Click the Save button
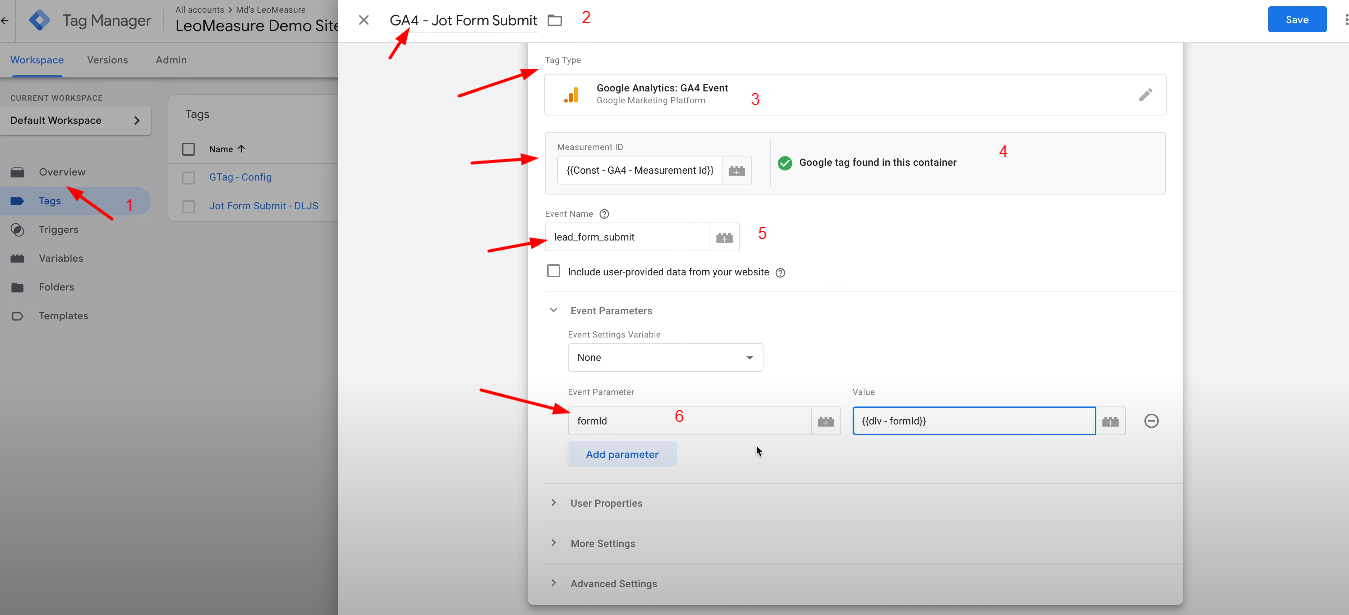Screen dimensions: 1349x615 click(1296, 18)
